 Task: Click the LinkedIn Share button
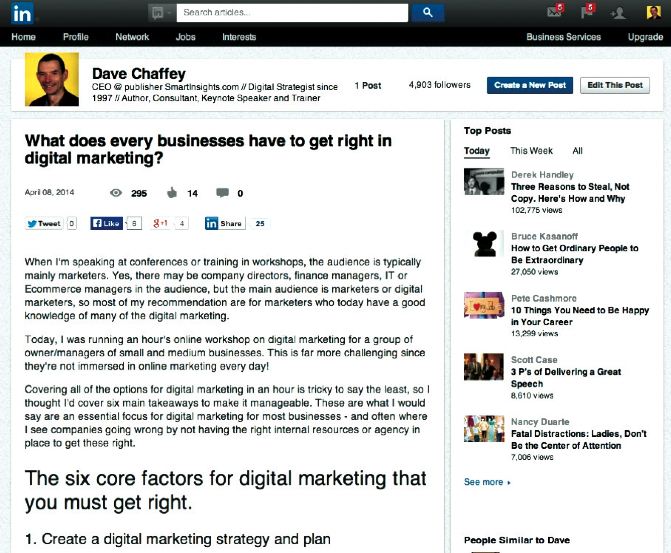click(x=225, y=223)
